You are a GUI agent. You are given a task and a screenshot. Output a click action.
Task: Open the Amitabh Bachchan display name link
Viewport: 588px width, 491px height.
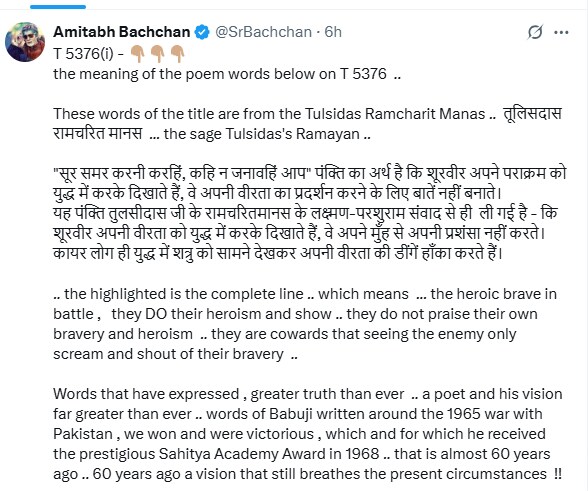pos(122,32)
